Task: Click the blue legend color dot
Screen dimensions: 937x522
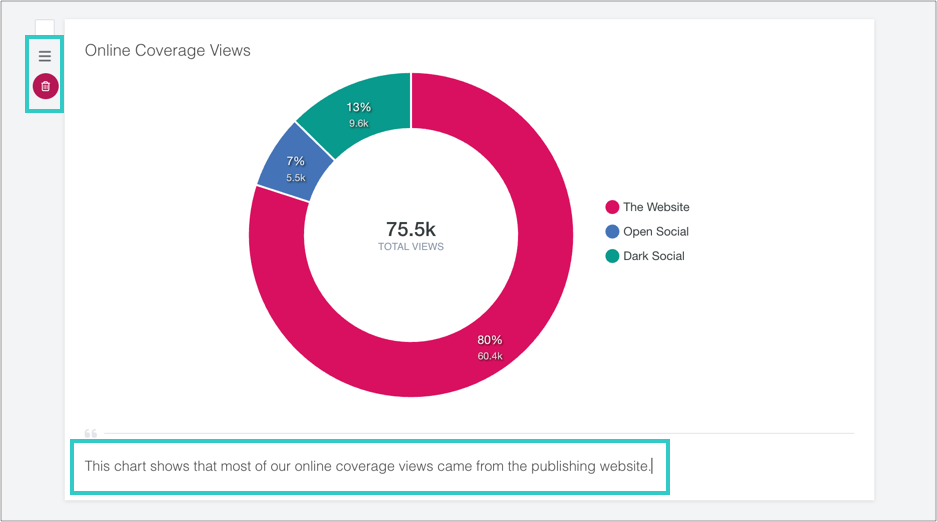Action: 612,232
